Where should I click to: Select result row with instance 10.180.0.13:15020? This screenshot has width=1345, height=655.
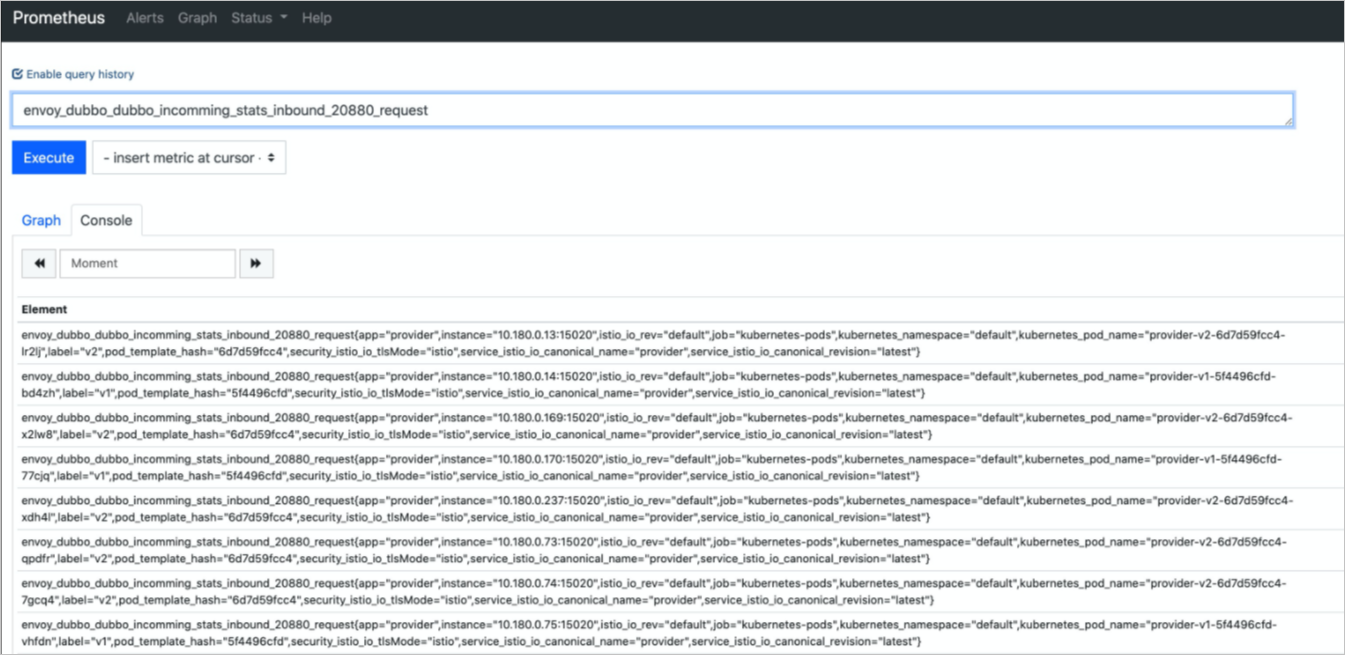[680, 343]
